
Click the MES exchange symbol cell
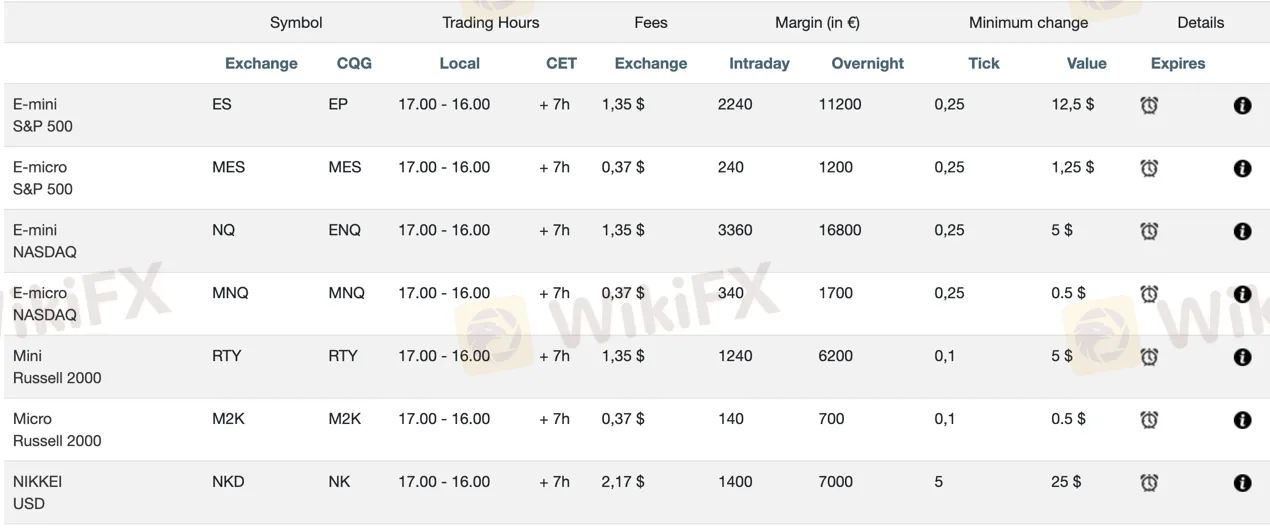(228, 167)
